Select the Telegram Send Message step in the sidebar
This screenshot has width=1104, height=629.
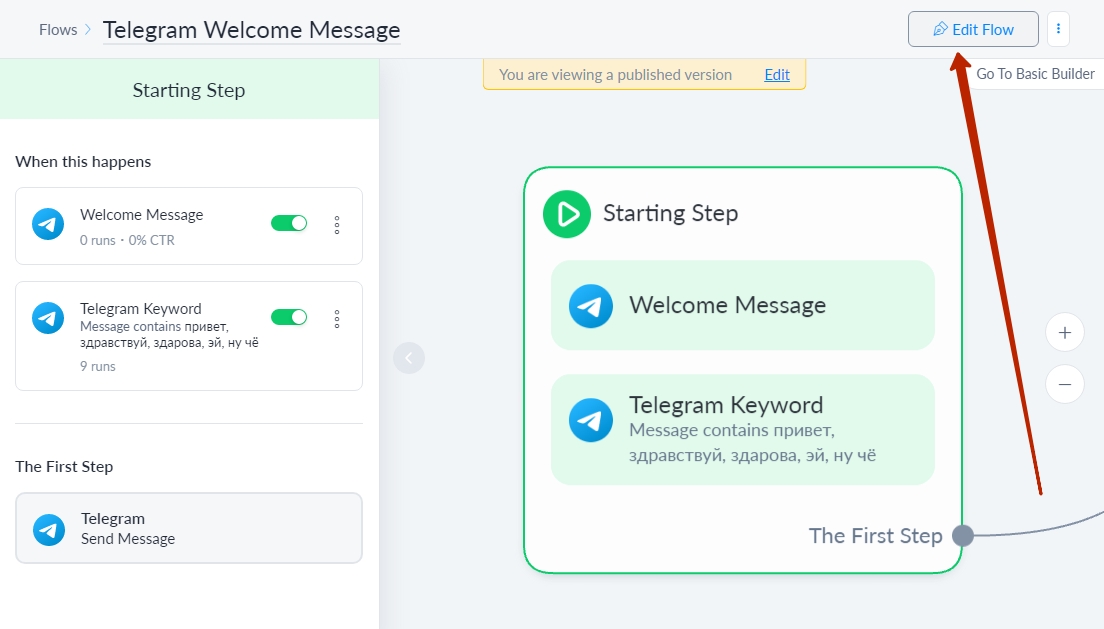point(189,528)
